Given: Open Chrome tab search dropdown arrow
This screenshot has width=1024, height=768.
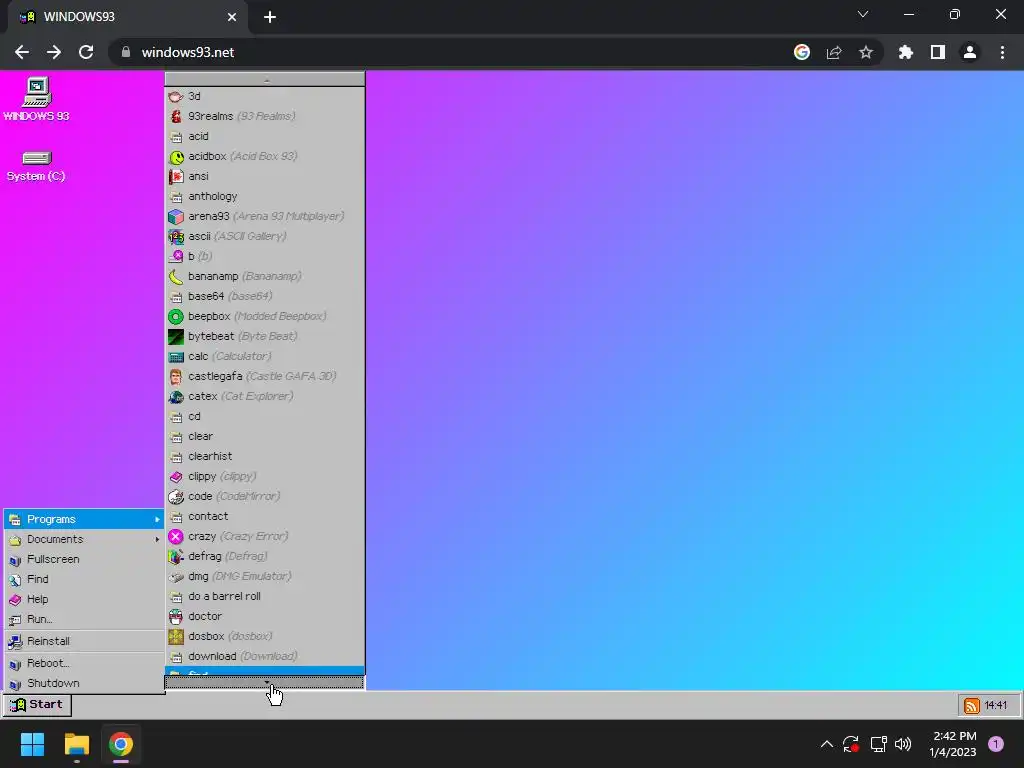Looking at the screenshot, I should (863, 14).
